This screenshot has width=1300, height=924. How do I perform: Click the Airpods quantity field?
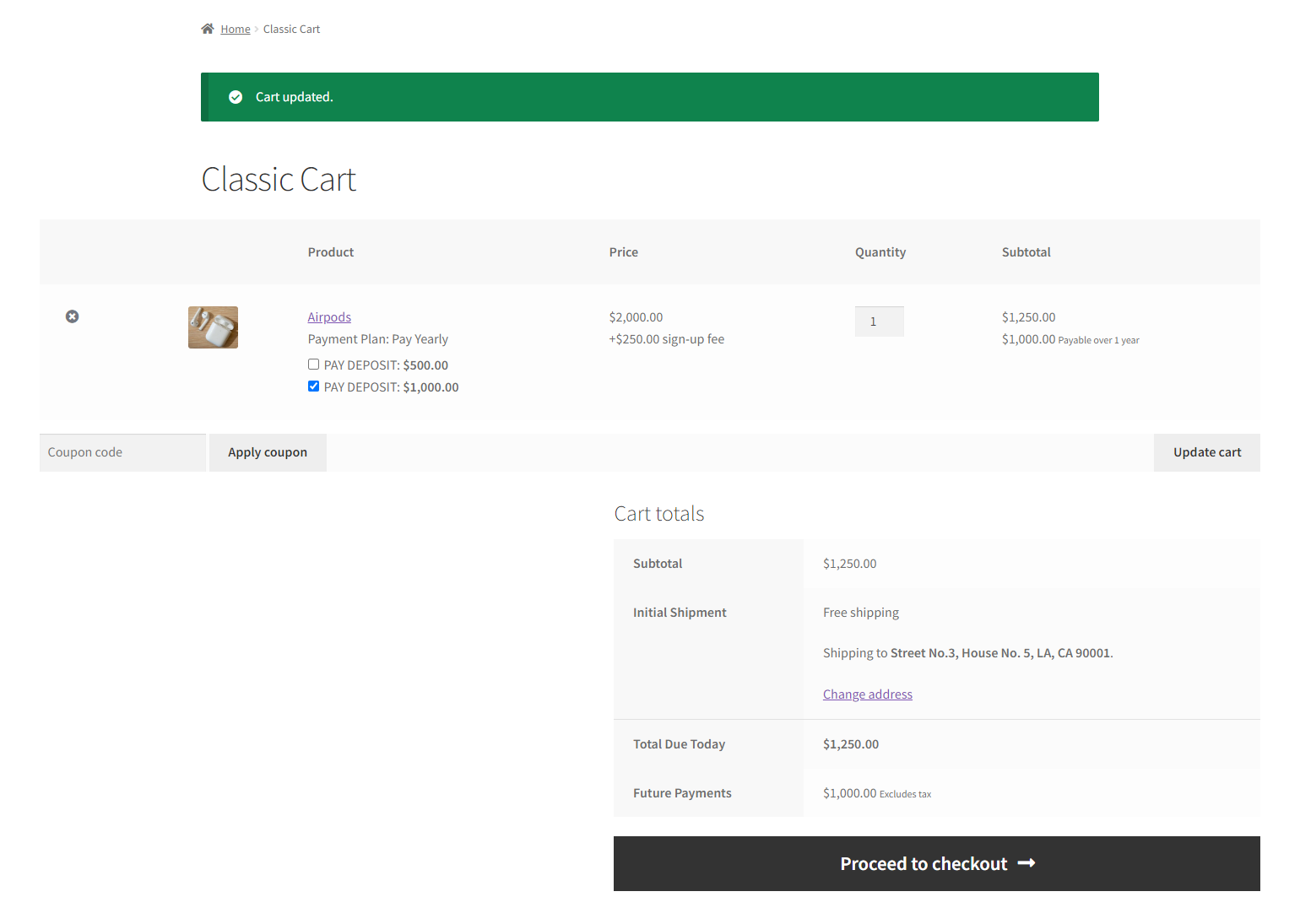pyautogui.click(x=880, y=322)
